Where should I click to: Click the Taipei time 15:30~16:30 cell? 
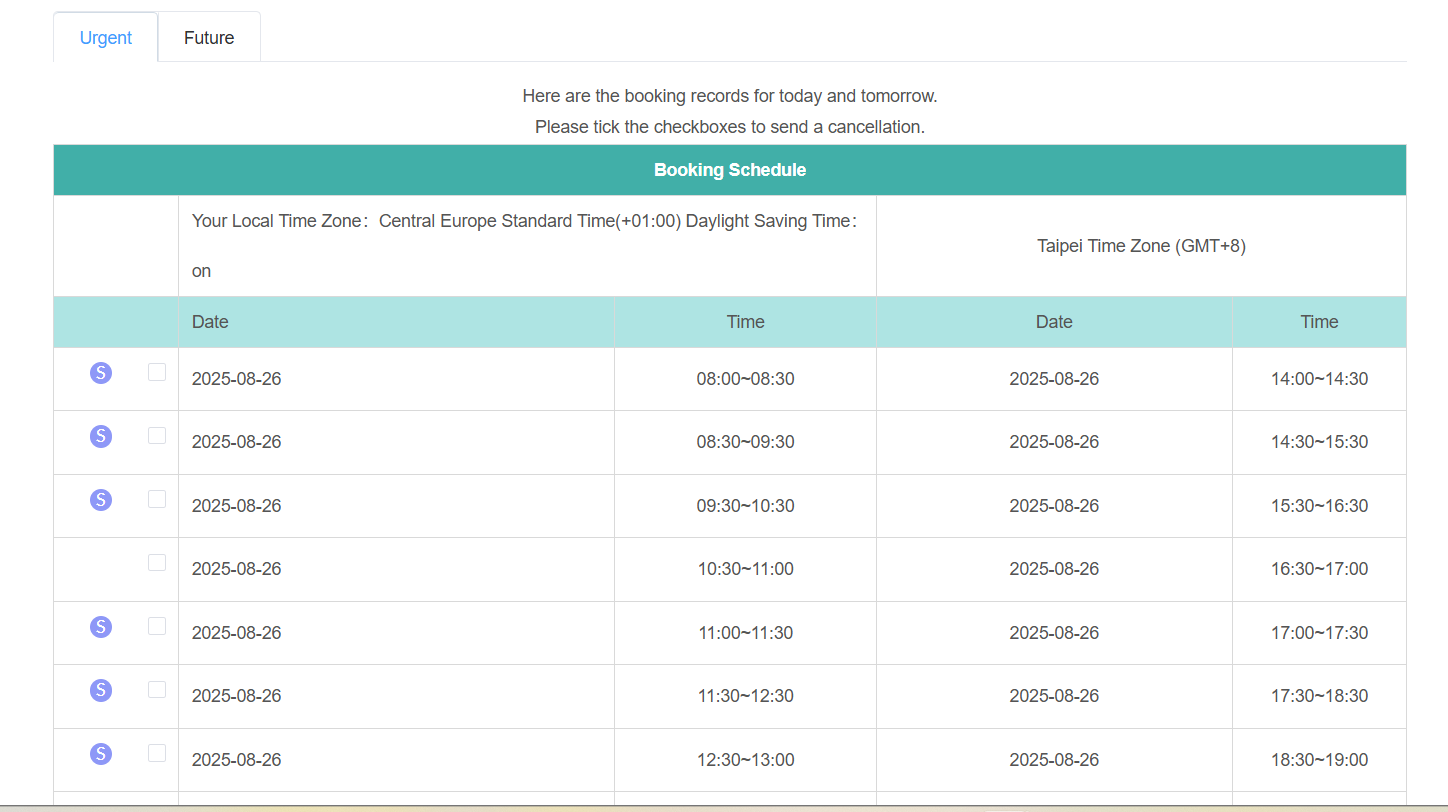1319,506
